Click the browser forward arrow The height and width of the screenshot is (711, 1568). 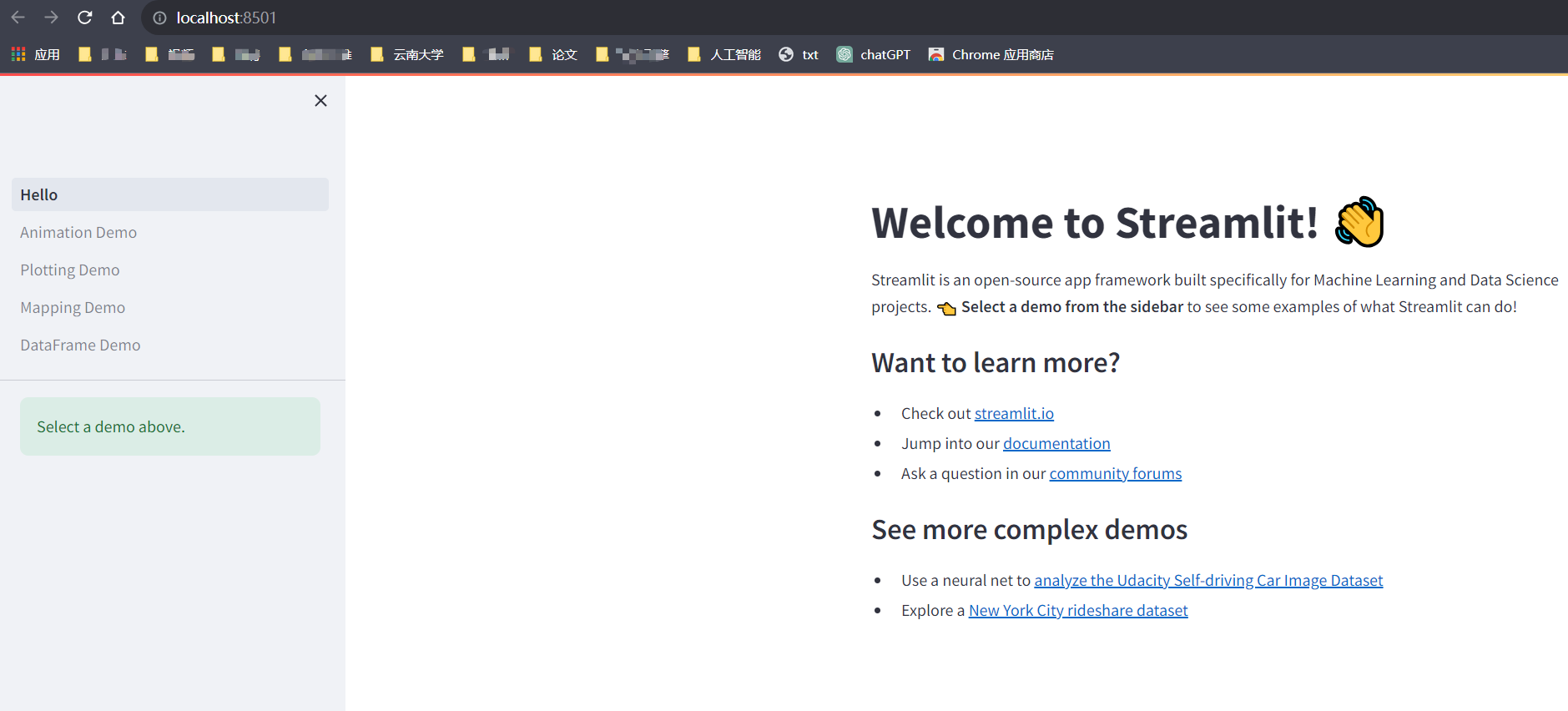pos(51,18)
